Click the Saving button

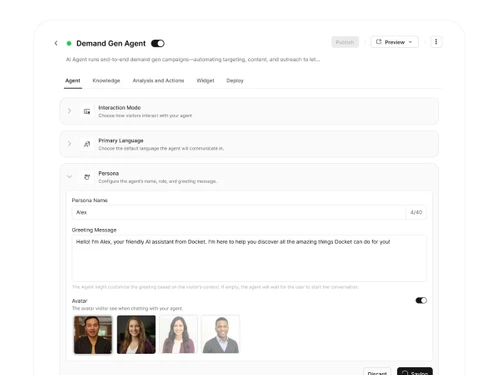pyautogui.click(x=415, y=372)
